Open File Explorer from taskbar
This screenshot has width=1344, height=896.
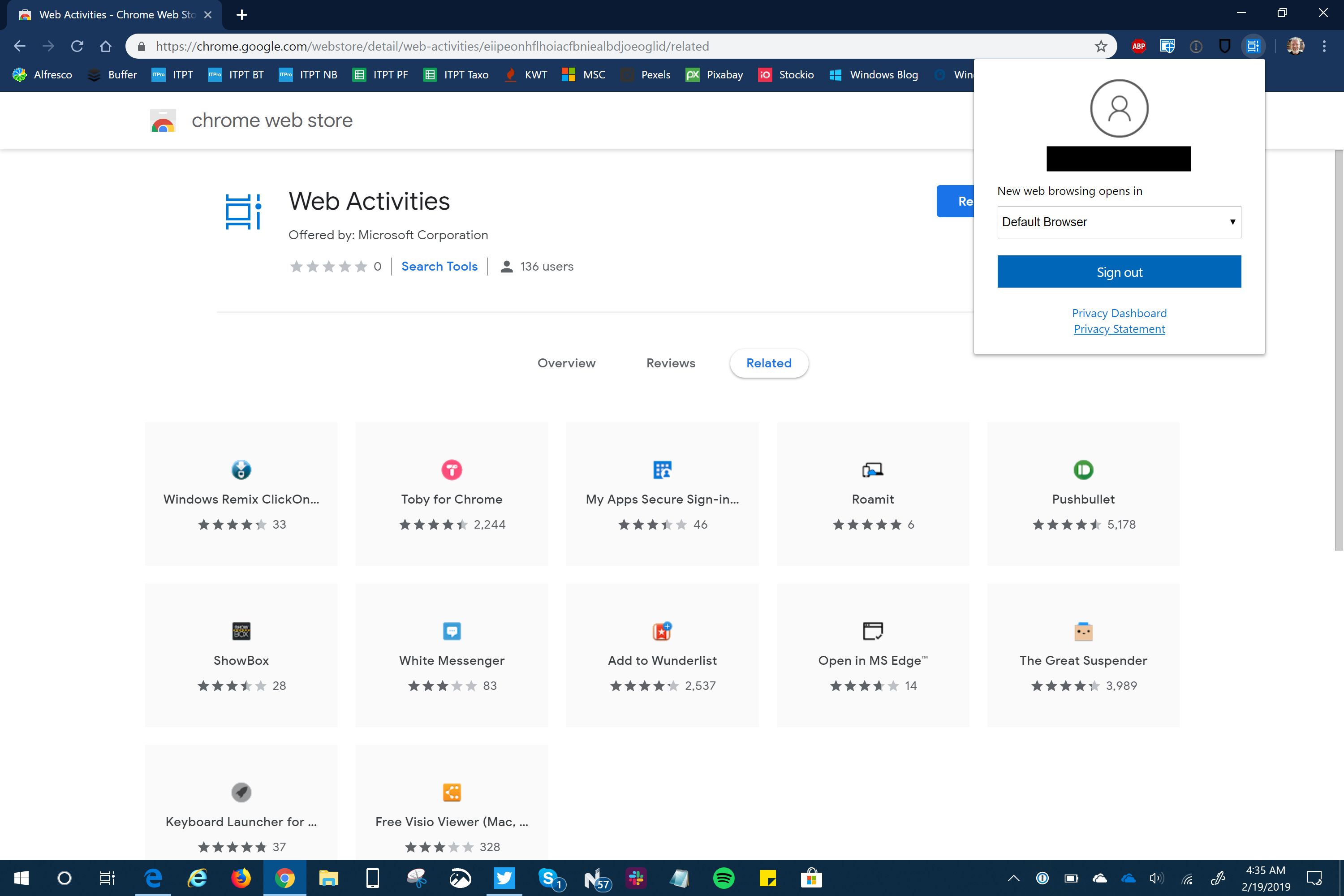click(x=328, y=878)
